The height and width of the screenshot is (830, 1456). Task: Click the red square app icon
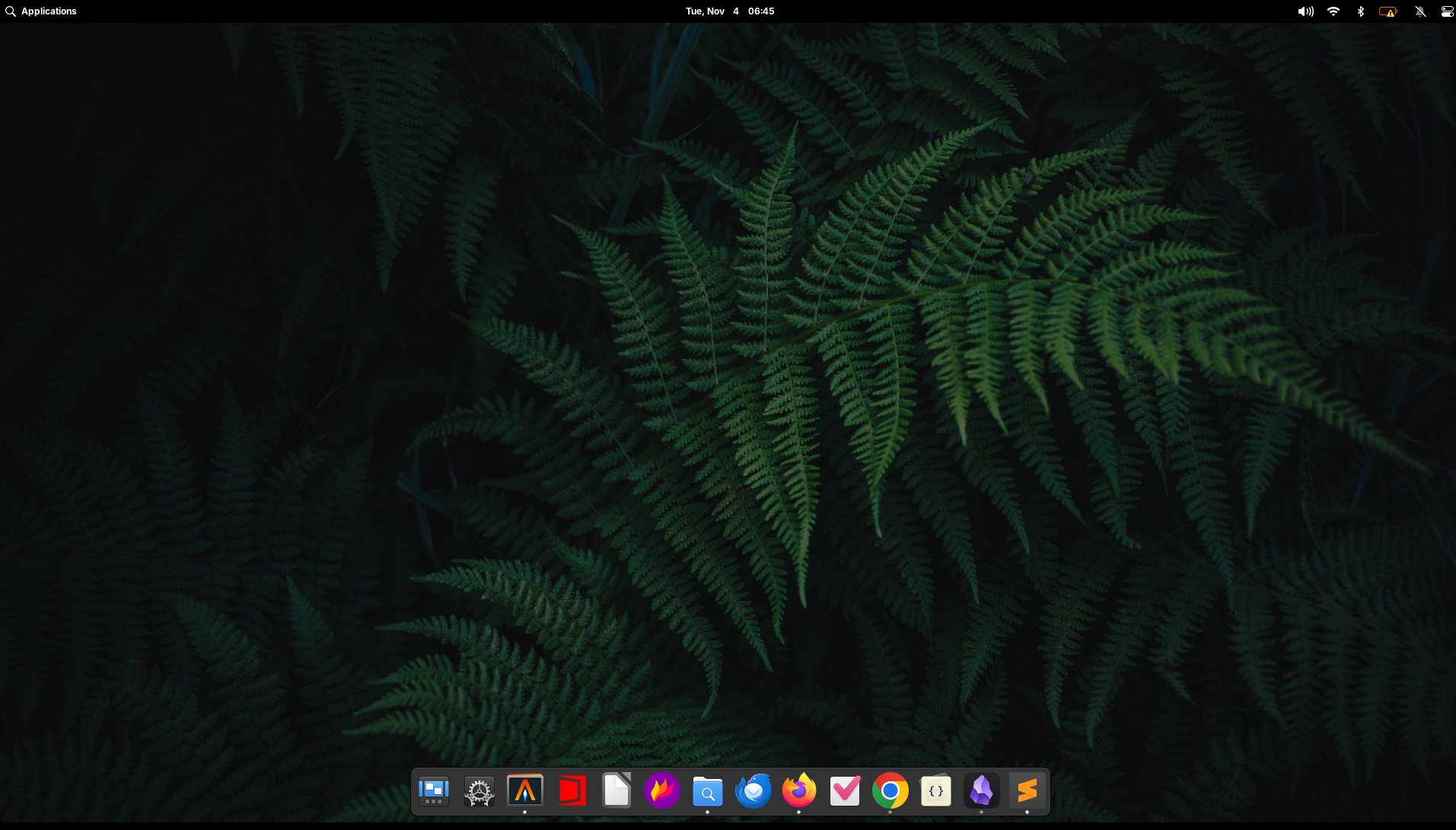[571, 791]
